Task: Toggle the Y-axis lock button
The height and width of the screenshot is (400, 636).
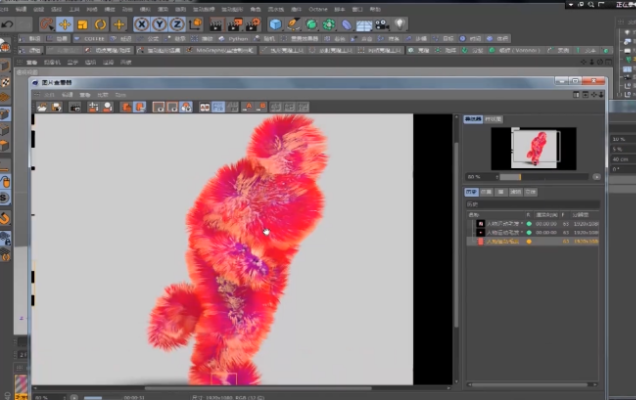Action: click(158, 24)
